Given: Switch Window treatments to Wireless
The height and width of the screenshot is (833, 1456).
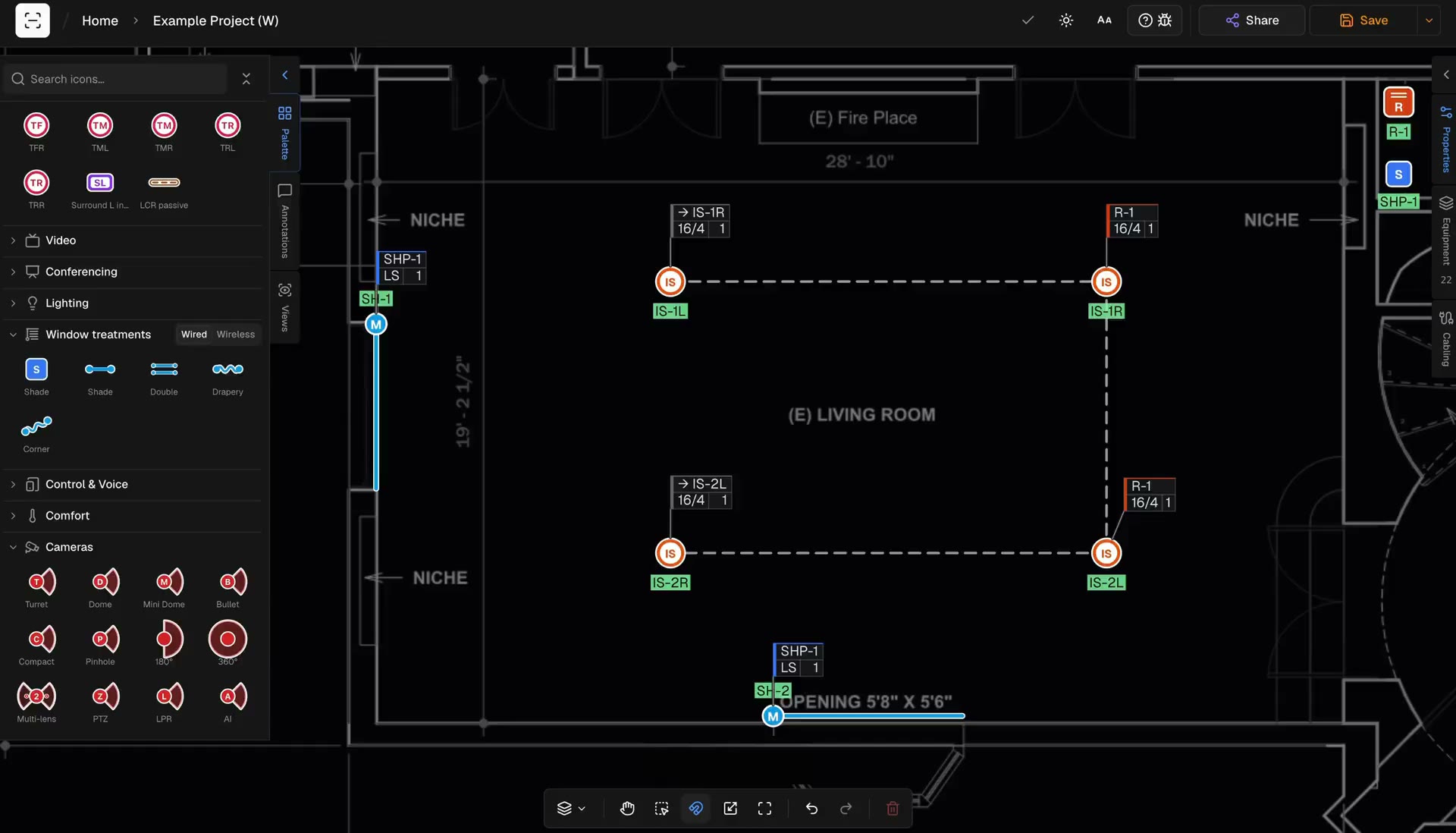Looking at the screenshot, I should click(x=236, y=335).
